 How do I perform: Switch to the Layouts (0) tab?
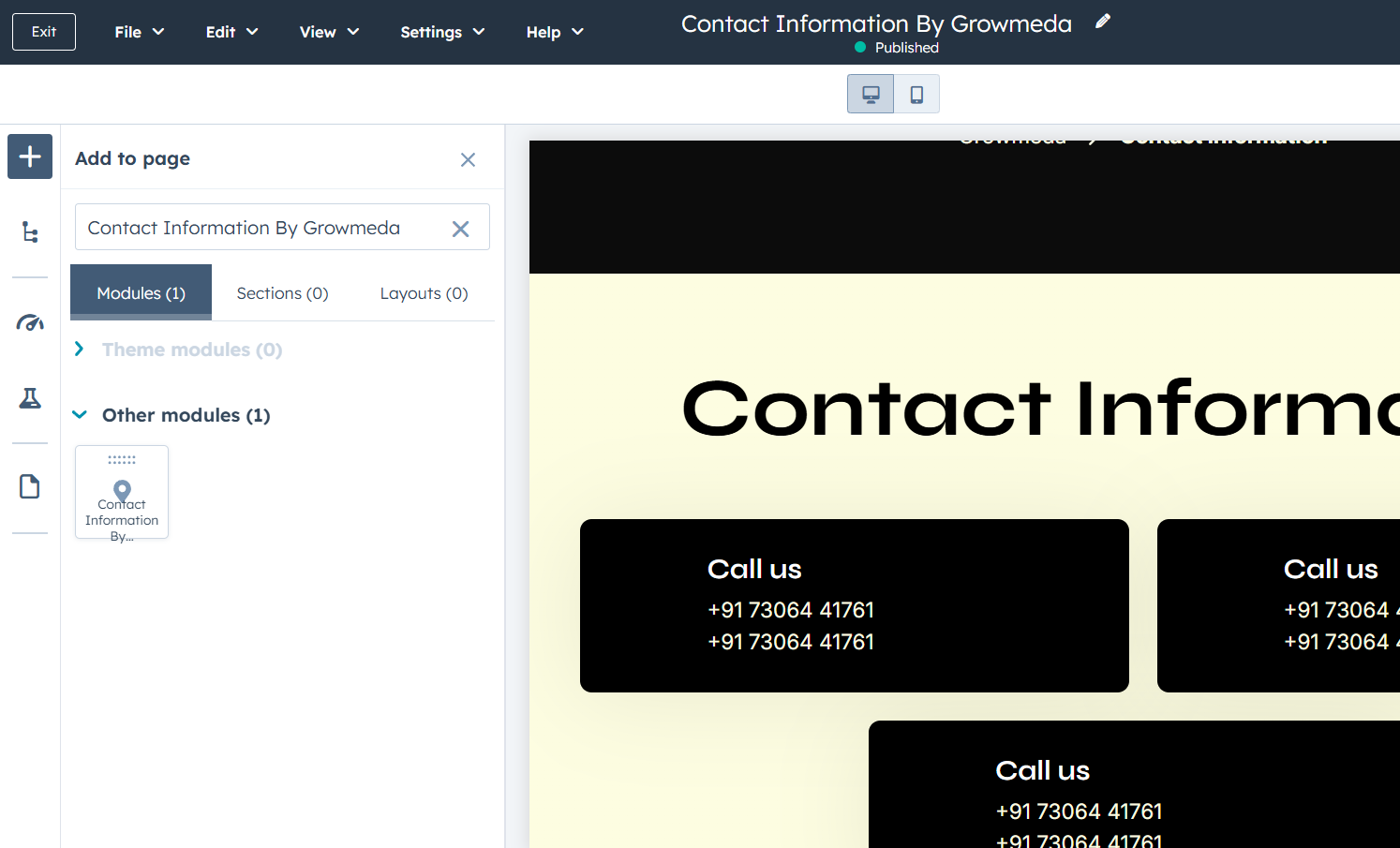pos(424,293)
